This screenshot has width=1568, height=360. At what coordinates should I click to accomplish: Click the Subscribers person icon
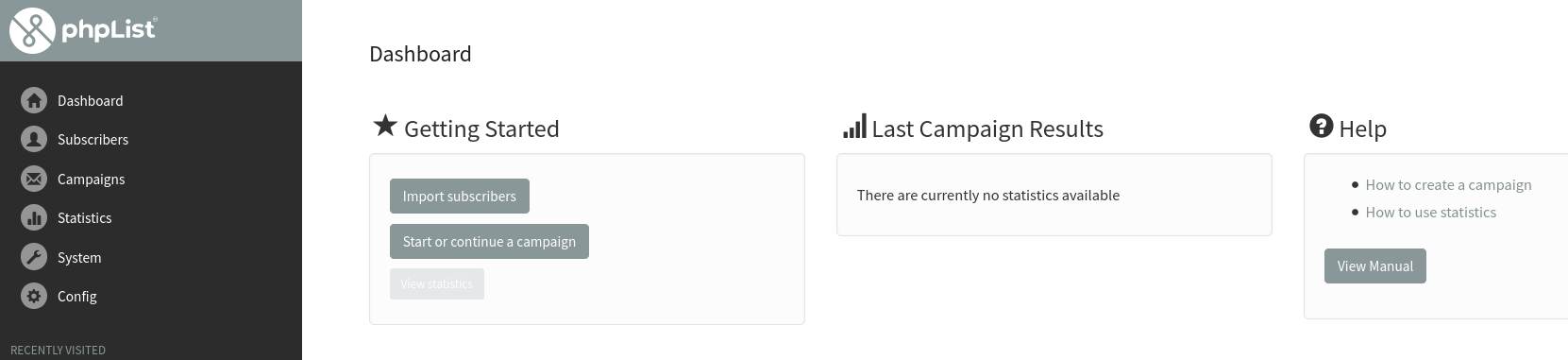34,139
